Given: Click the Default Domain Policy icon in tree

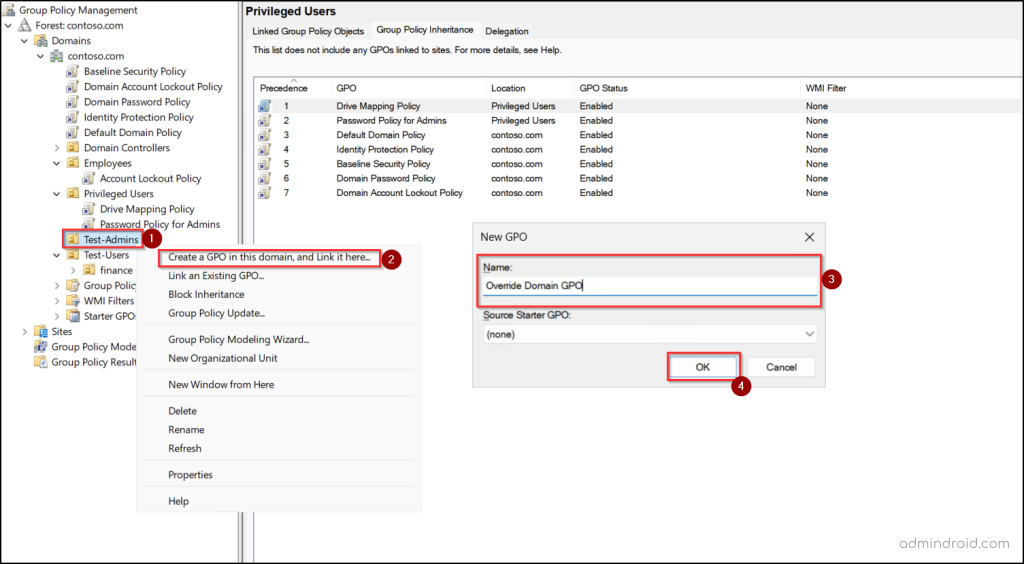Looking at the screenshot, I should click(x=72, y=133).
